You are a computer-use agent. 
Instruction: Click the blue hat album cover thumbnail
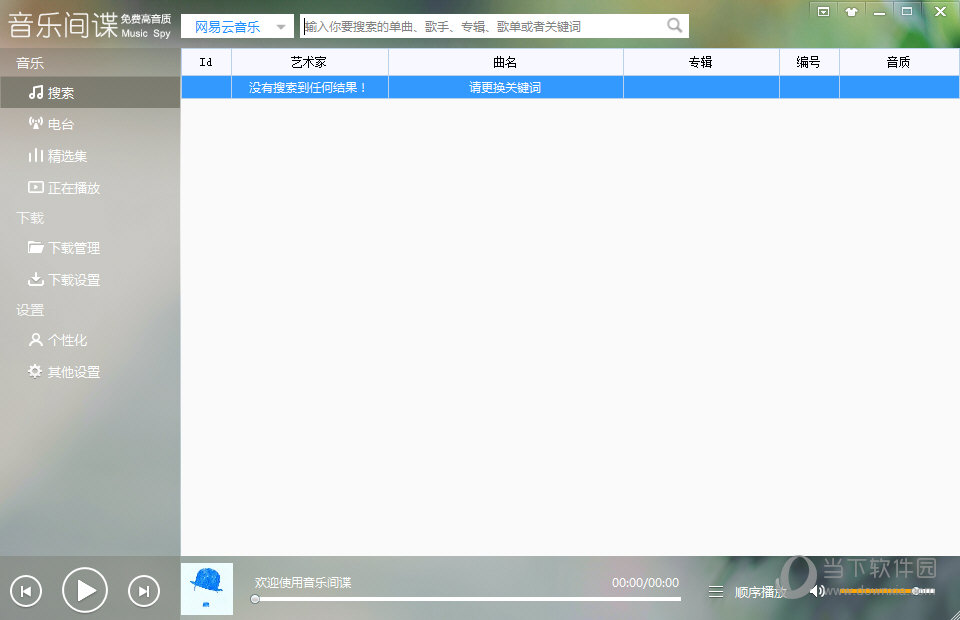207,589
